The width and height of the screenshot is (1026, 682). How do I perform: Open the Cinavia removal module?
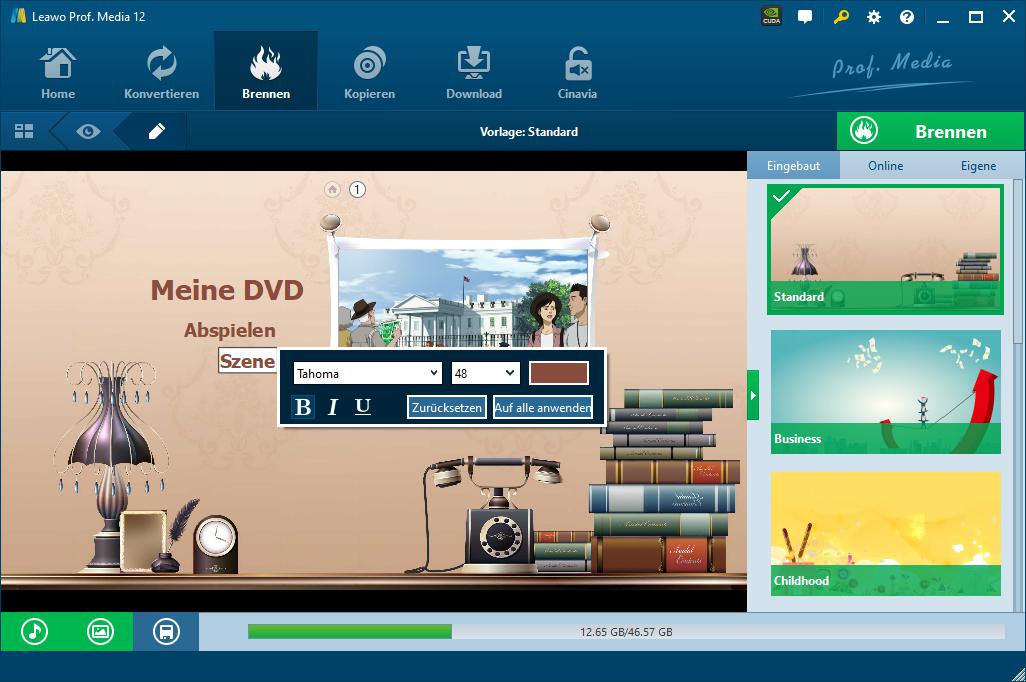[x=577, y=73]
